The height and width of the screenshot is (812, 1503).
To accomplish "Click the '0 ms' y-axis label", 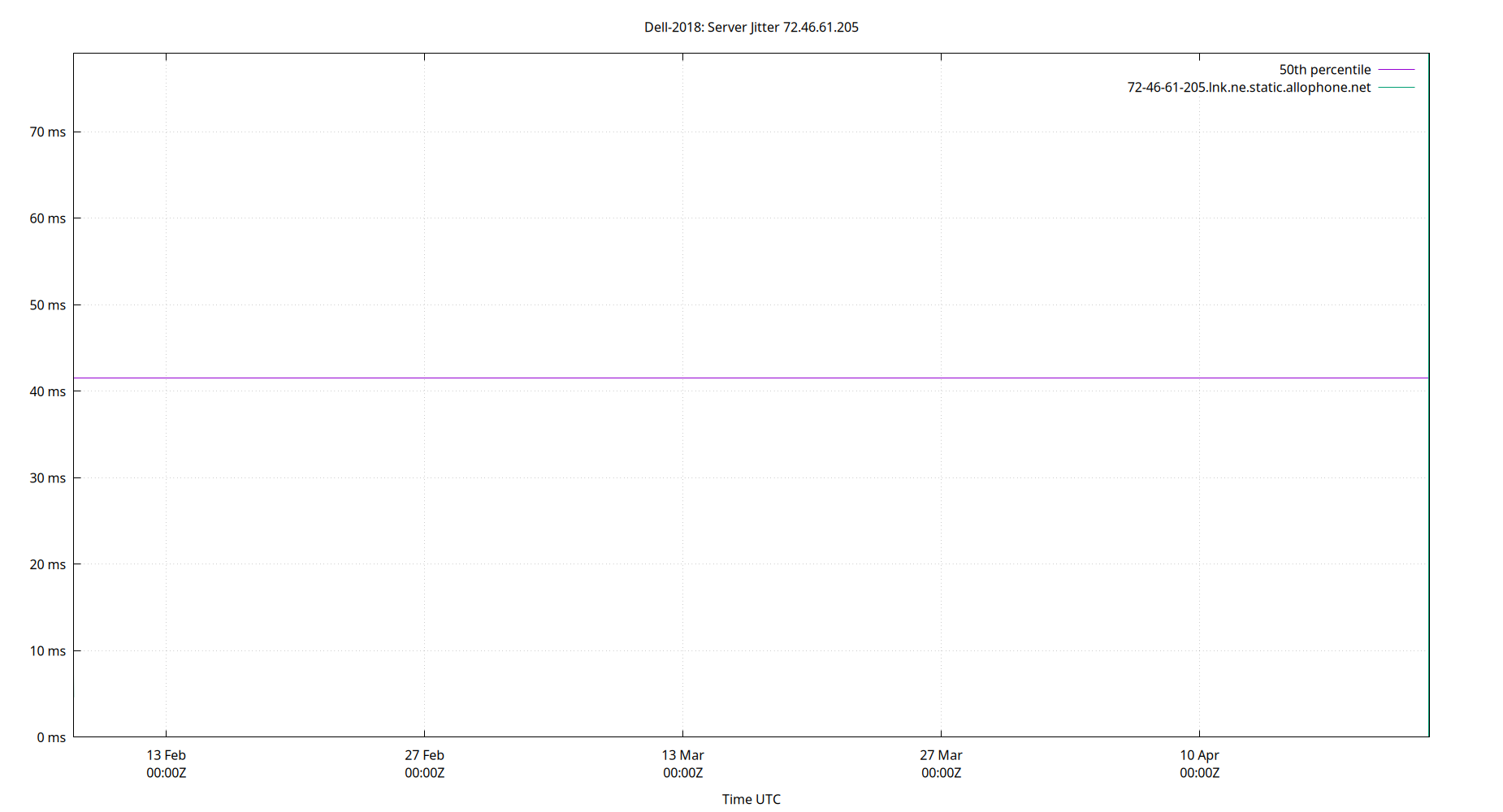I will tap(52, 736).
